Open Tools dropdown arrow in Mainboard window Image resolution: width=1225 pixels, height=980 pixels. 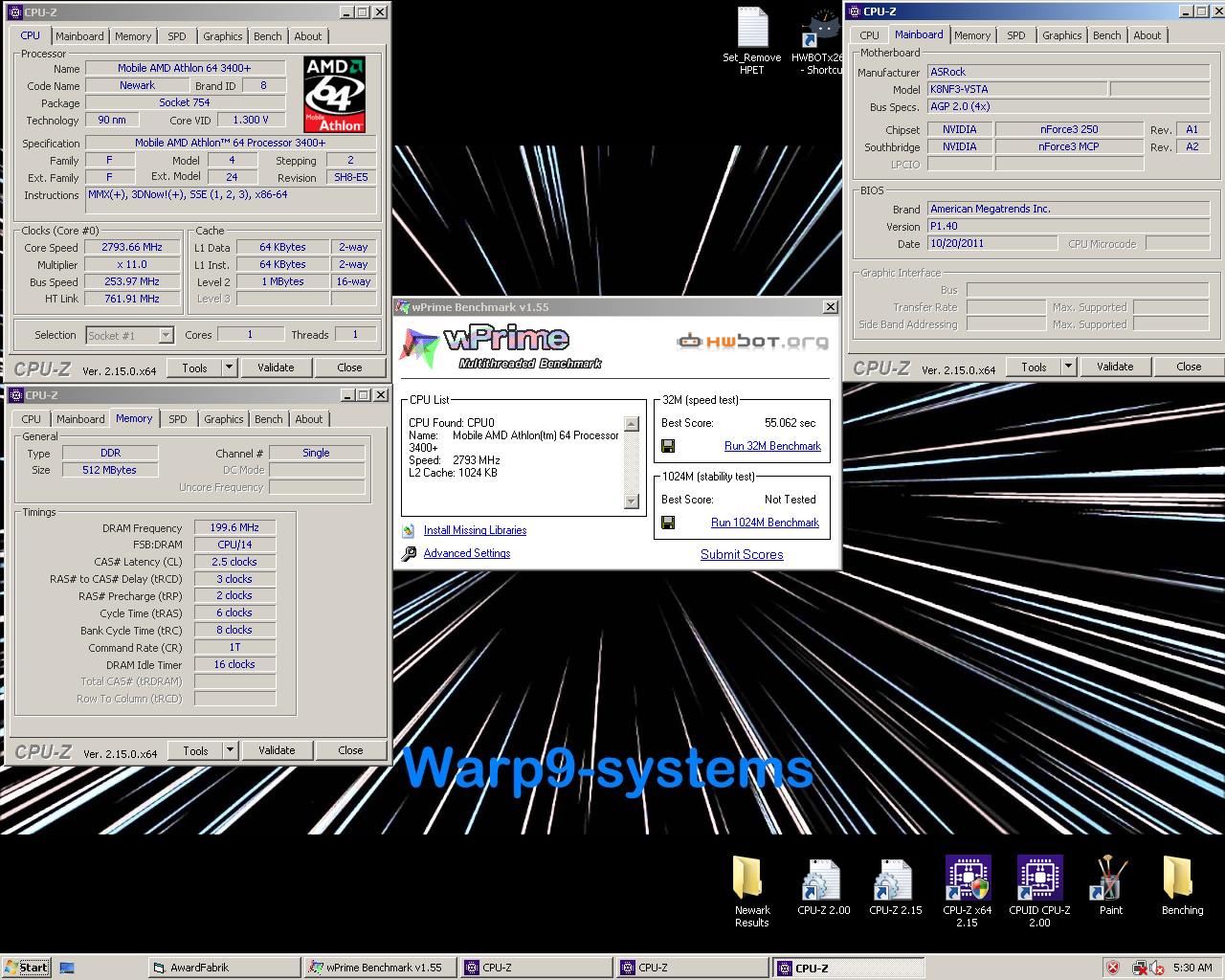(x=1068, y=367)
